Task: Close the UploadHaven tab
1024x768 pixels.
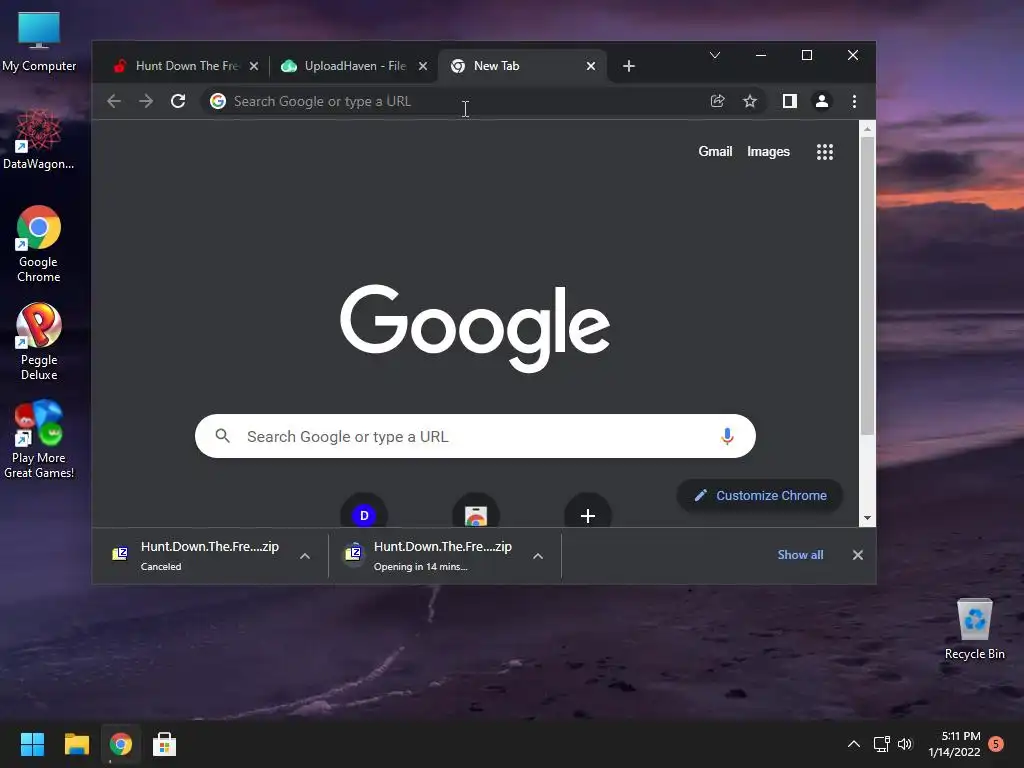Action: point(423,66)
